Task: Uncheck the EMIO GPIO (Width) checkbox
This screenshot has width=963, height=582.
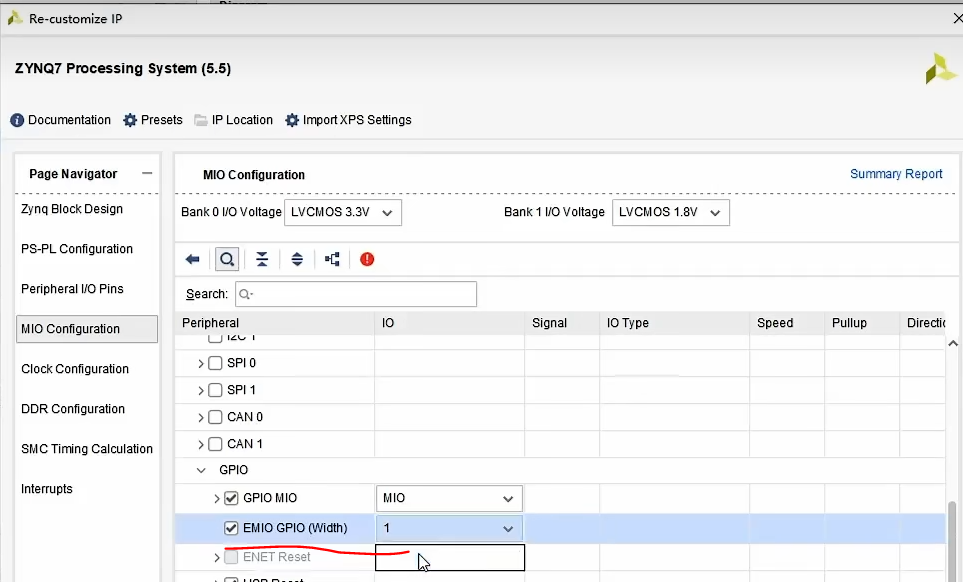Action: click(231, 528)
